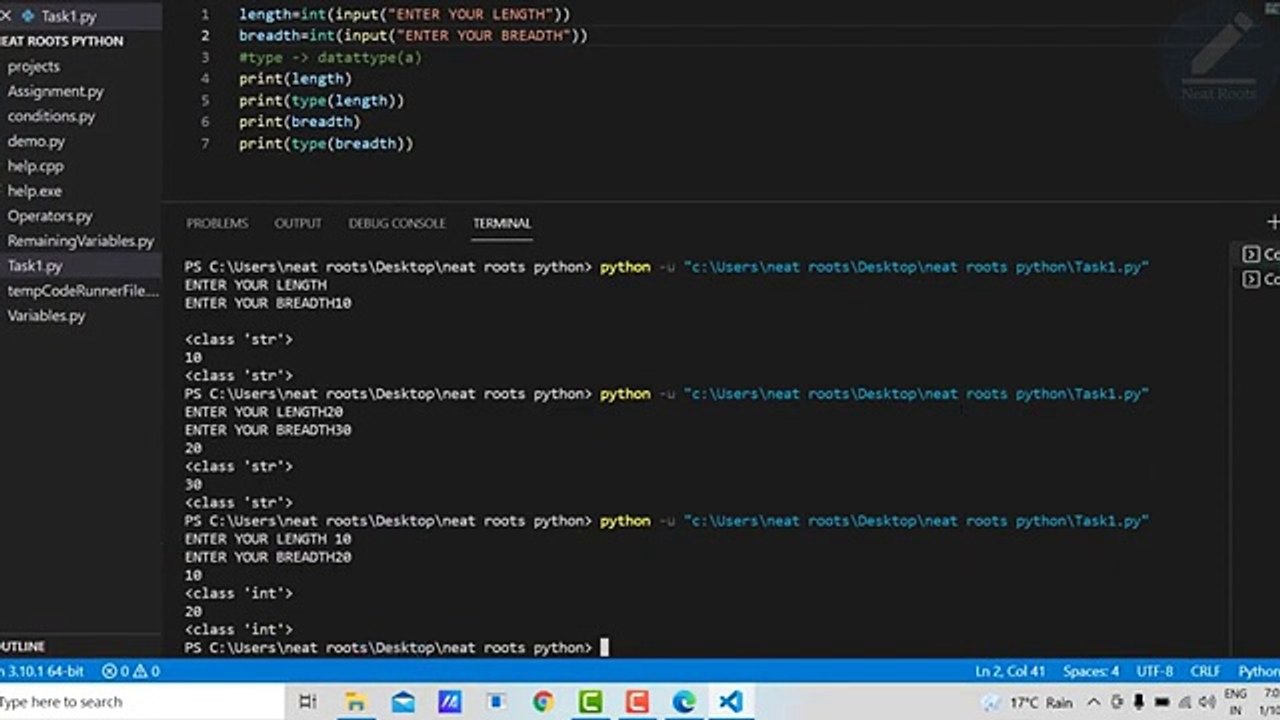Open the green C app on taskbar
This screenshot has width=1280, height=720.
[x=590, y=702]
